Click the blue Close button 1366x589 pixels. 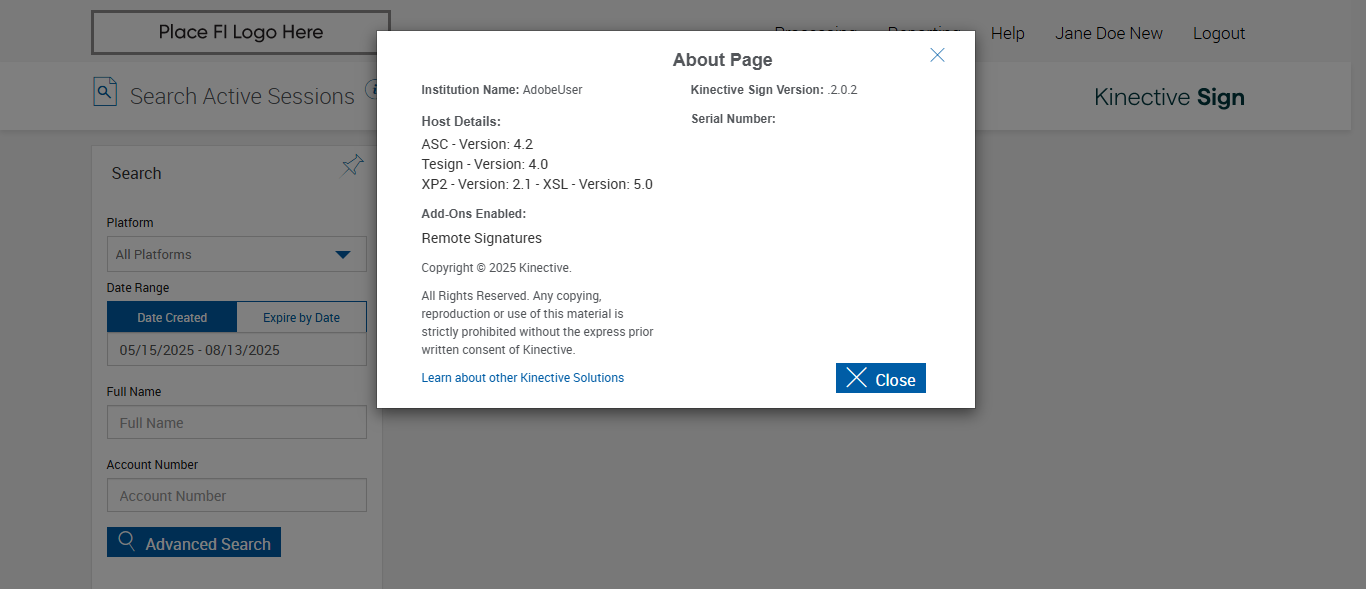point(881,378)
